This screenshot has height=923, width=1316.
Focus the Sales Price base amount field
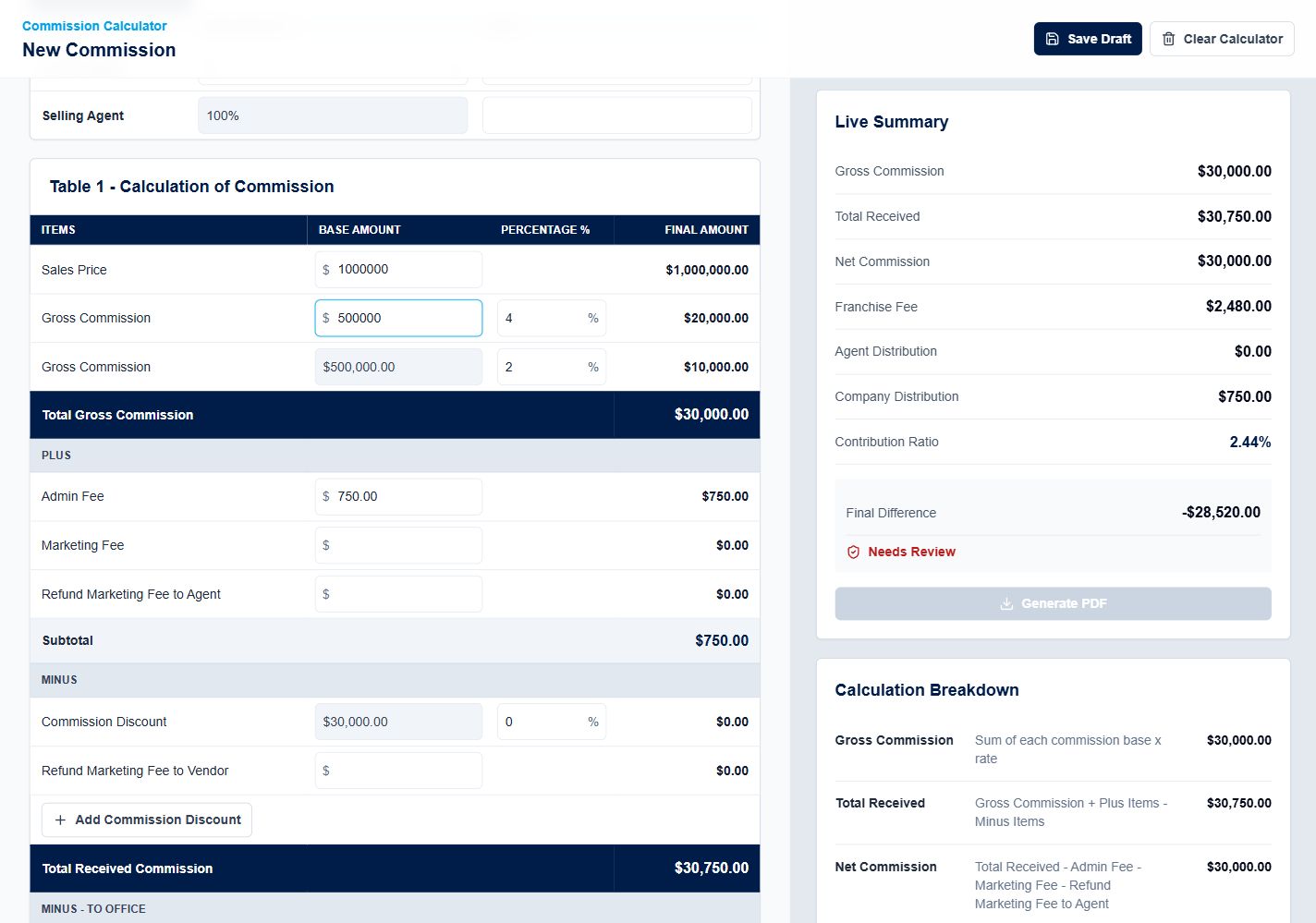pyautogui.click(x=398, y=270)
